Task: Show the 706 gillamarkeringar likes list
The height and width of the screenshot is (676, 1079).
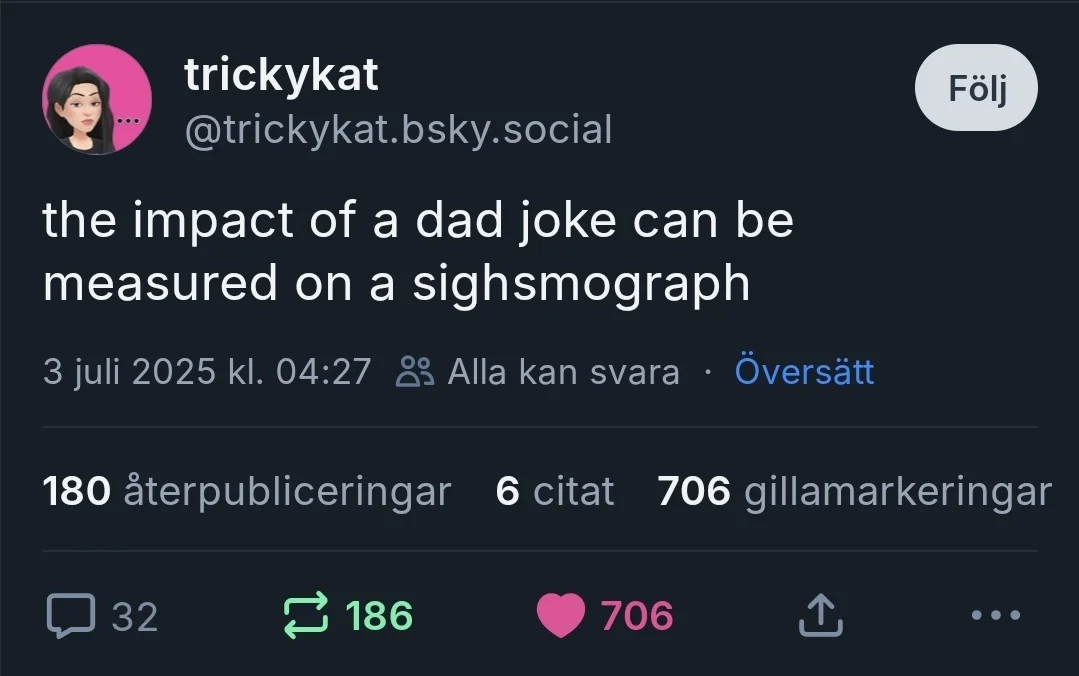Action: [854, 491]
